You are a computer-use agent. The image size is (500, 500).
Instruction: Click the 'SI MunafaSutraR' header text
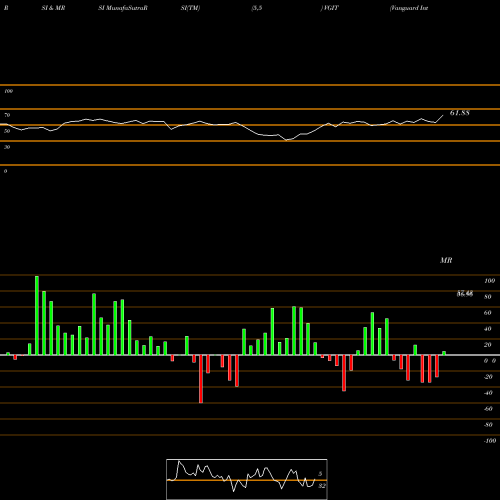[123, 8]
